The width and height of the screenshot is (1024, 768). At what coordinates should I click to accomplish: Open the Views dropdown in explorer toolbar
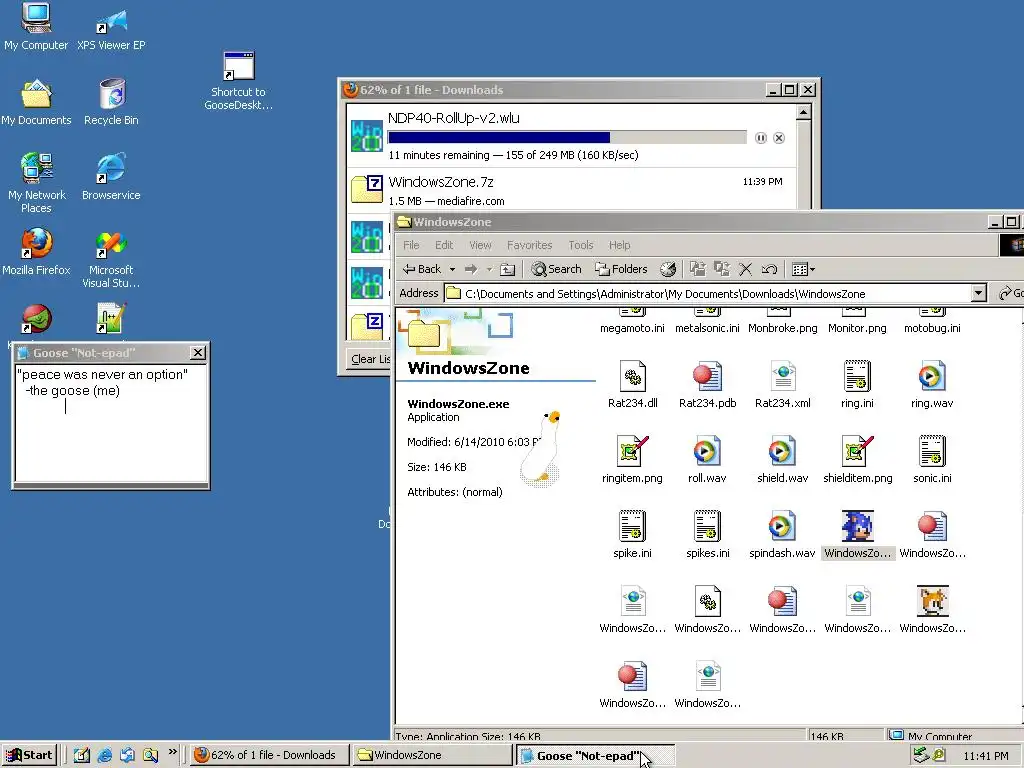803,269
